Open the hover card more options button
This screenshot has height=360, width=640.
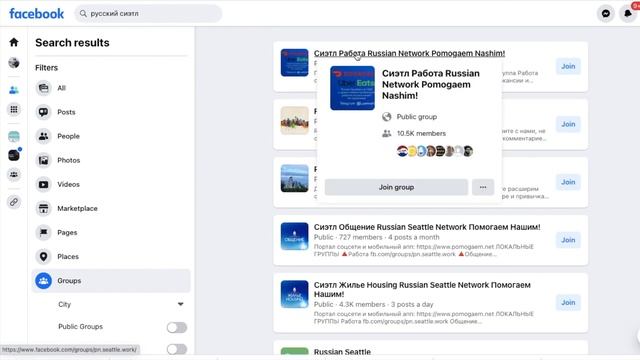point(483,187)
